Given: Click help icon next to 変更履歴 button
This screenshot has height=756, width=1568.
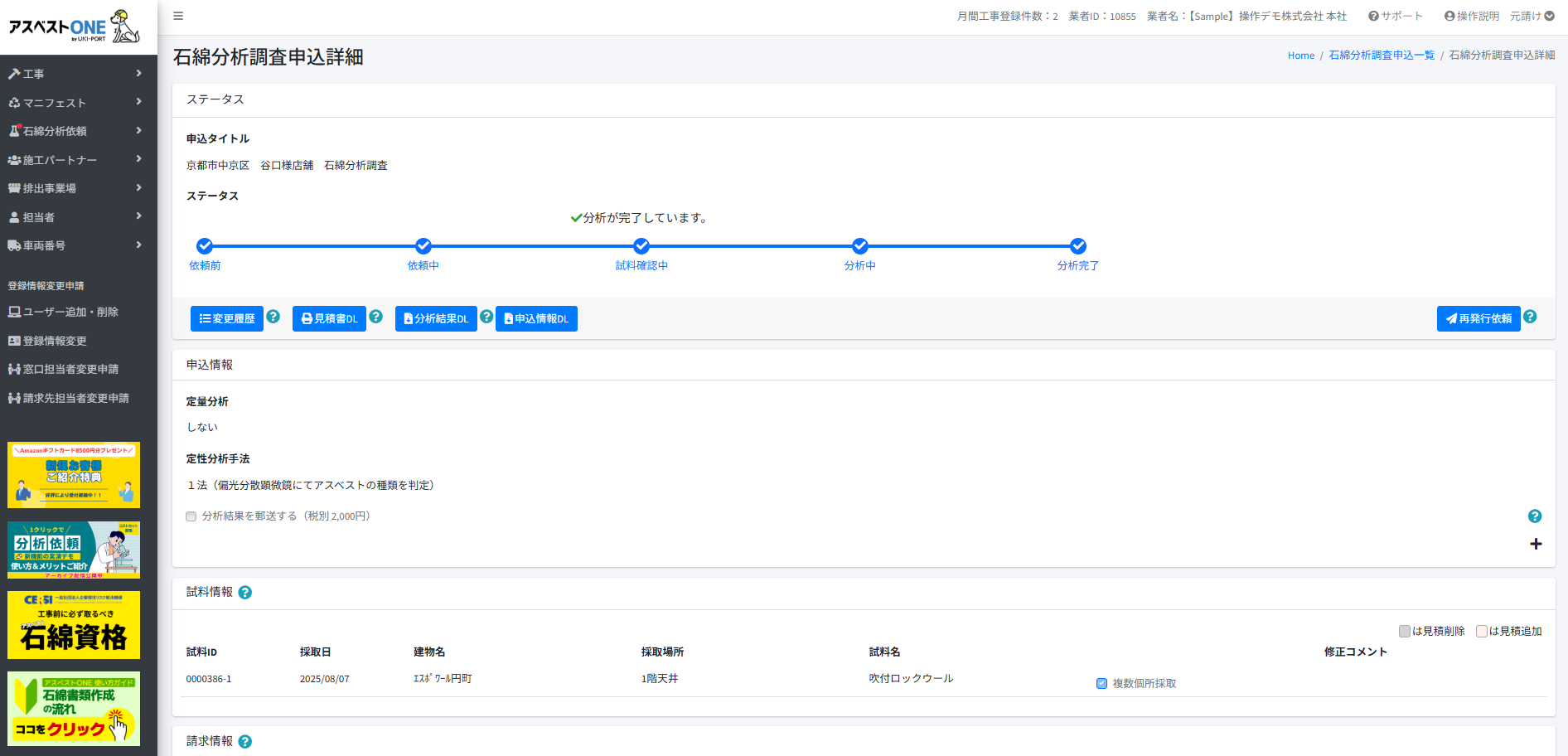Looking at the screenshot, I should [273, 317].
